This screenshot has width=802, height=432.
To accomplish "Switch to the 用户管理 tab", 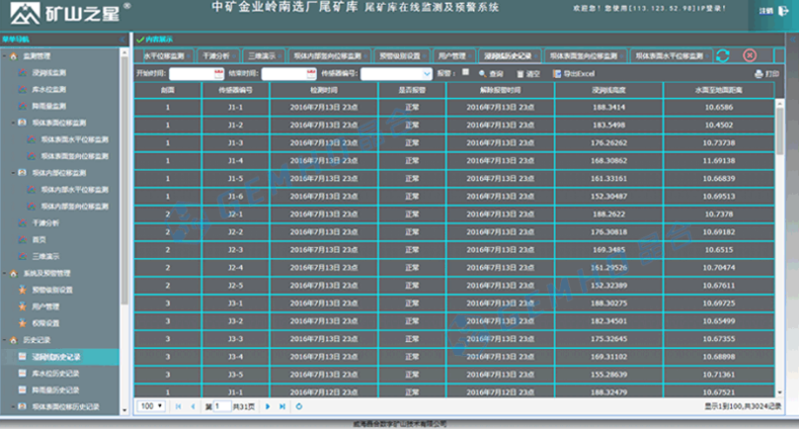I will 452,57.
